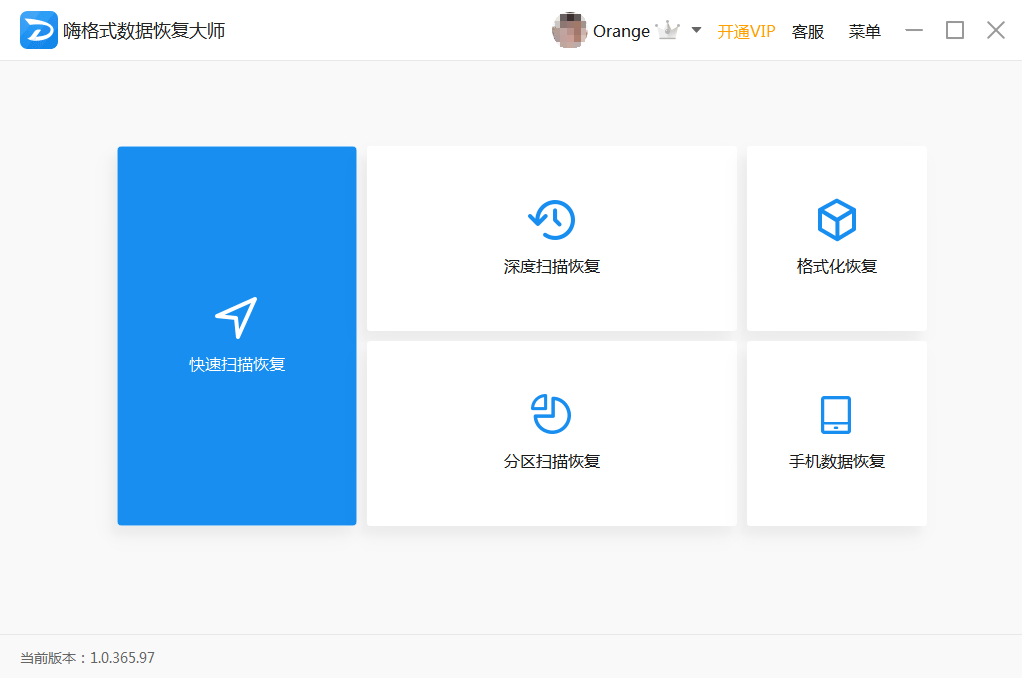The height and width of the screenshot is (678, 1022).
Task: Click the clock icon for 深度扫描恢复
Action: (551, 219)
